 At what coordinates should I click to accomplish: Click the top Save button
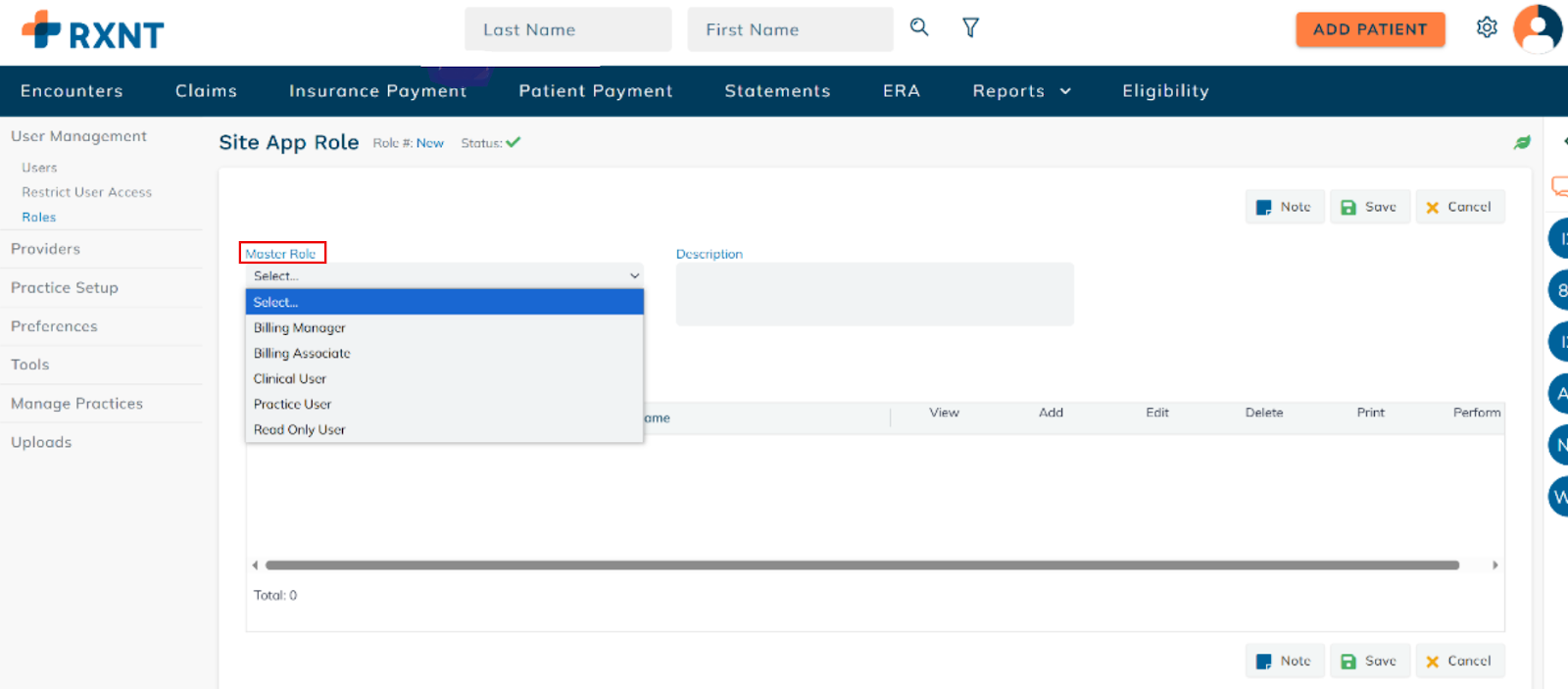click(x=1369, y=207)
